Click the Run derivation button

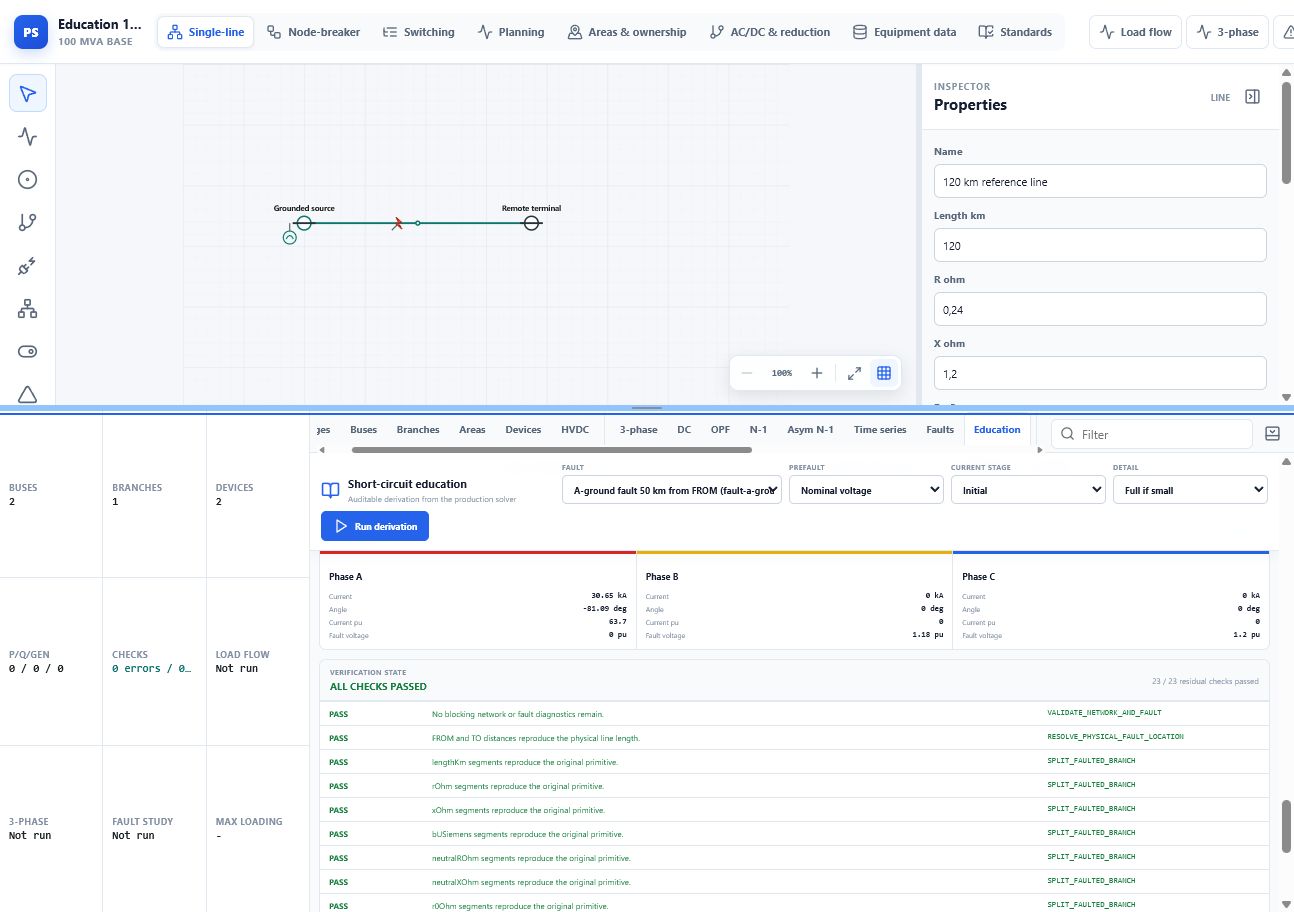point(375,526)
